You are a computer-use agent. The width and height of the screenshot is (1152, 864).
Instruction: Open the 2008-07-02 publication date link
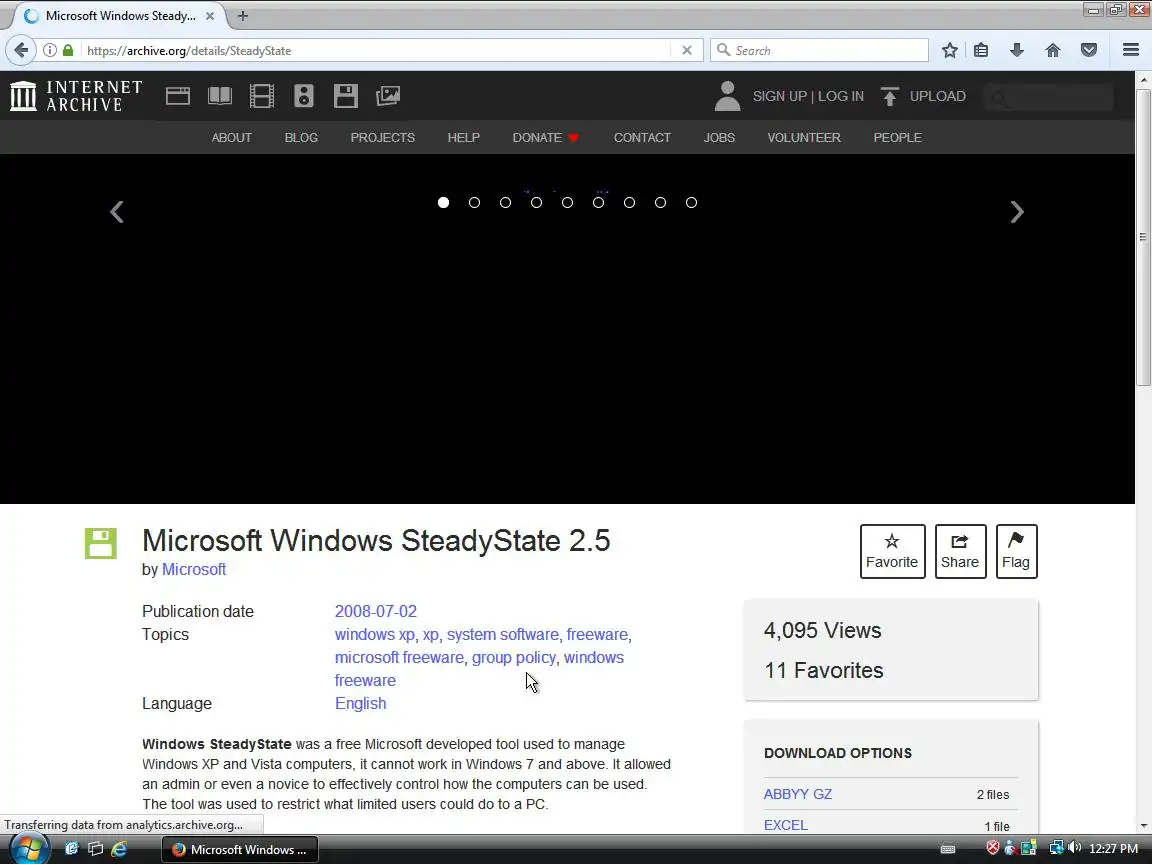coord(375,611)
